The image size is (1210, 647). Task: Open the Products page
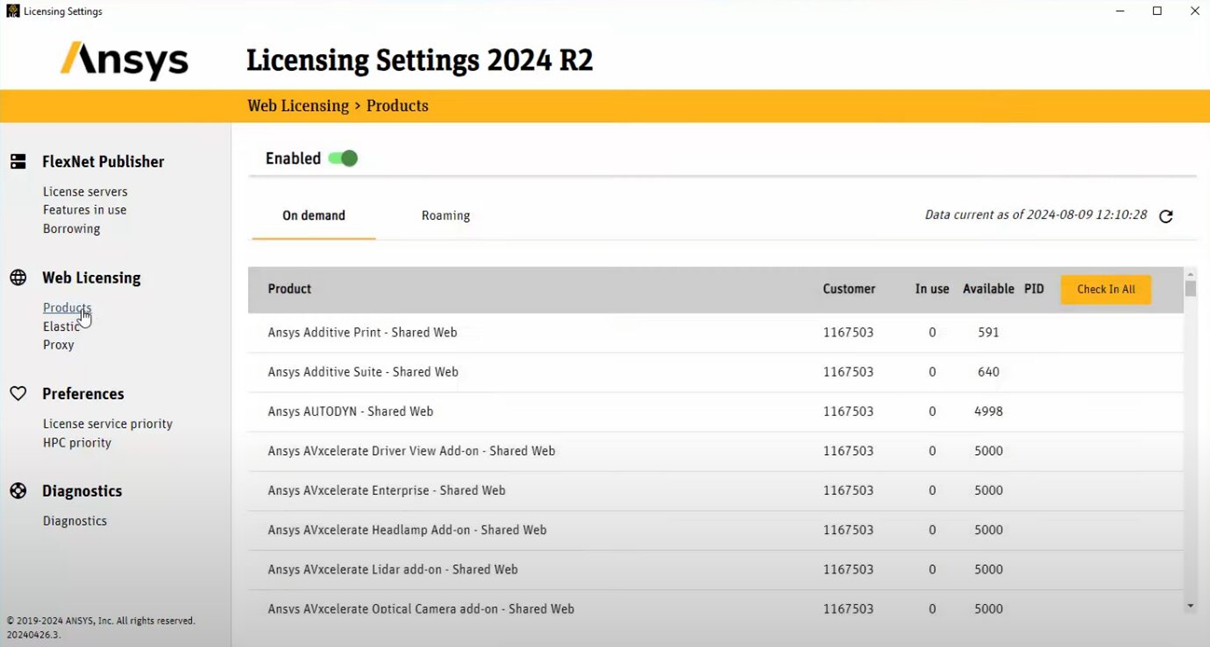click(66, 307)
